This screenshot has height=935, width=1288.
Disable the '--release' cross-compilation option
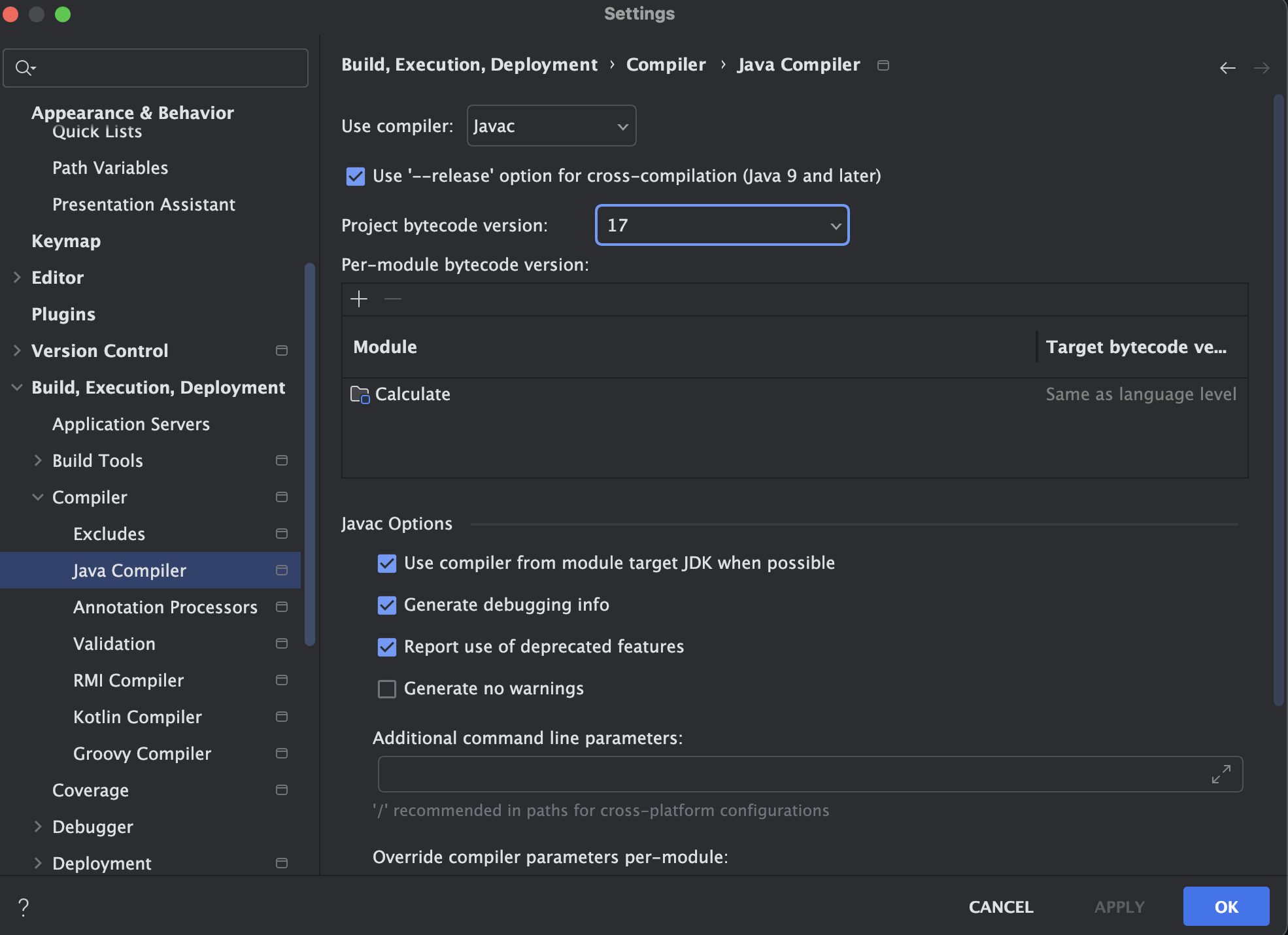[356, 176]
